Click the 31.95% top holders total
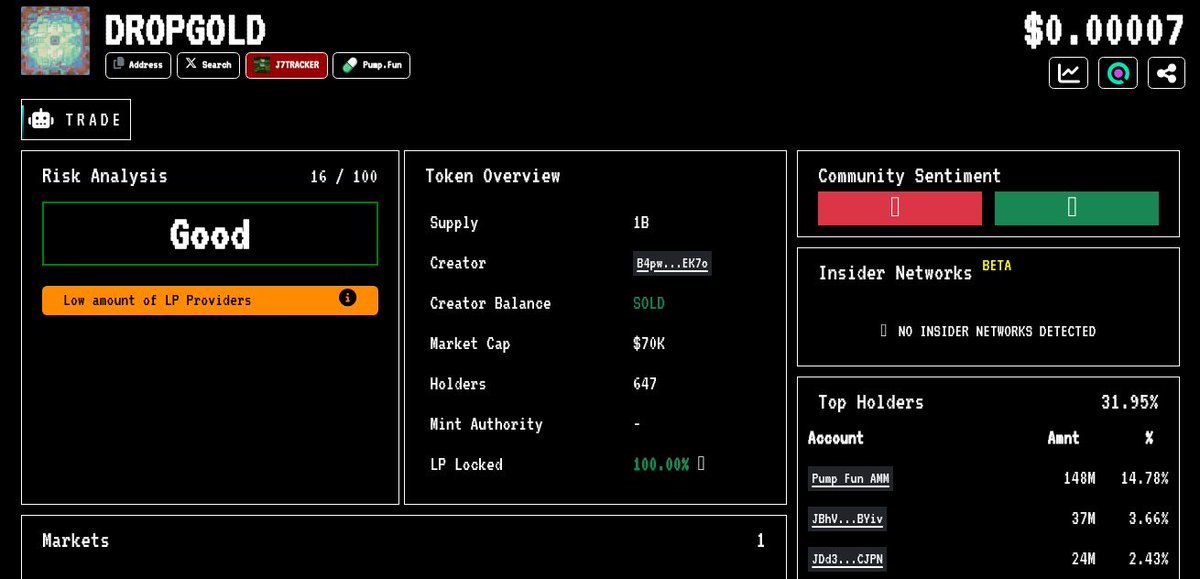This screenshot has width=1200, height=579. click(1130, 402)
